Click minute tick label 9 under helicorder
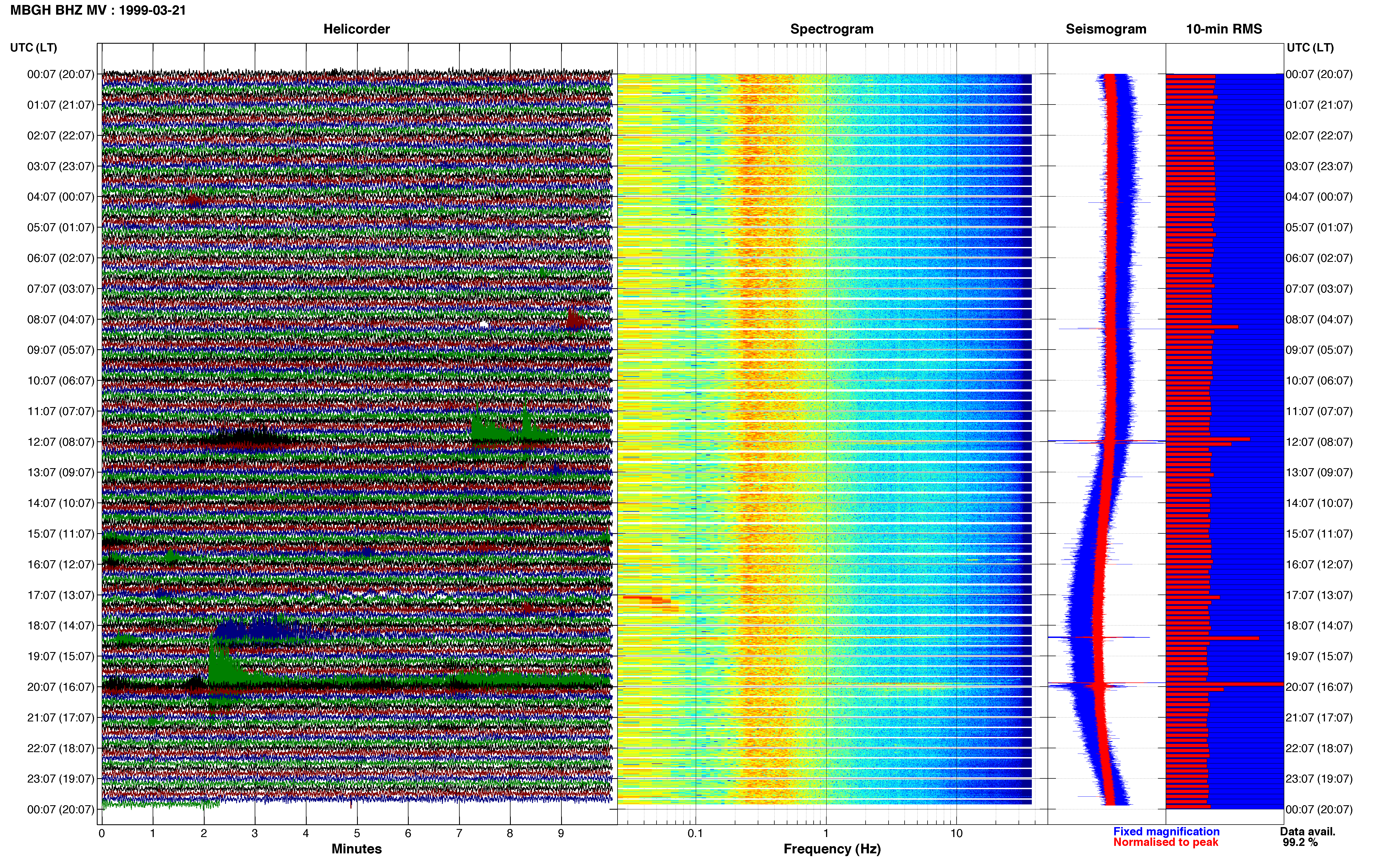Image resolution: width=1388 pixels, height=868 pixels. tap(561, 833)
